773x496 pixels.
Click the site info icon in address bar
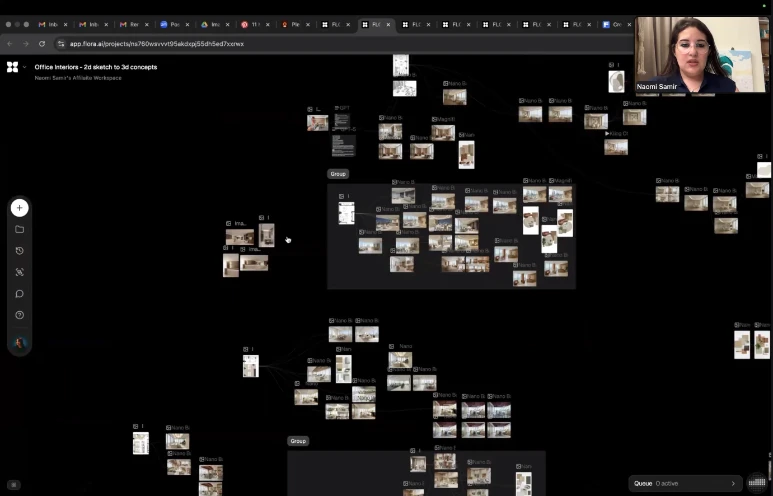click(x=61, y=44)
